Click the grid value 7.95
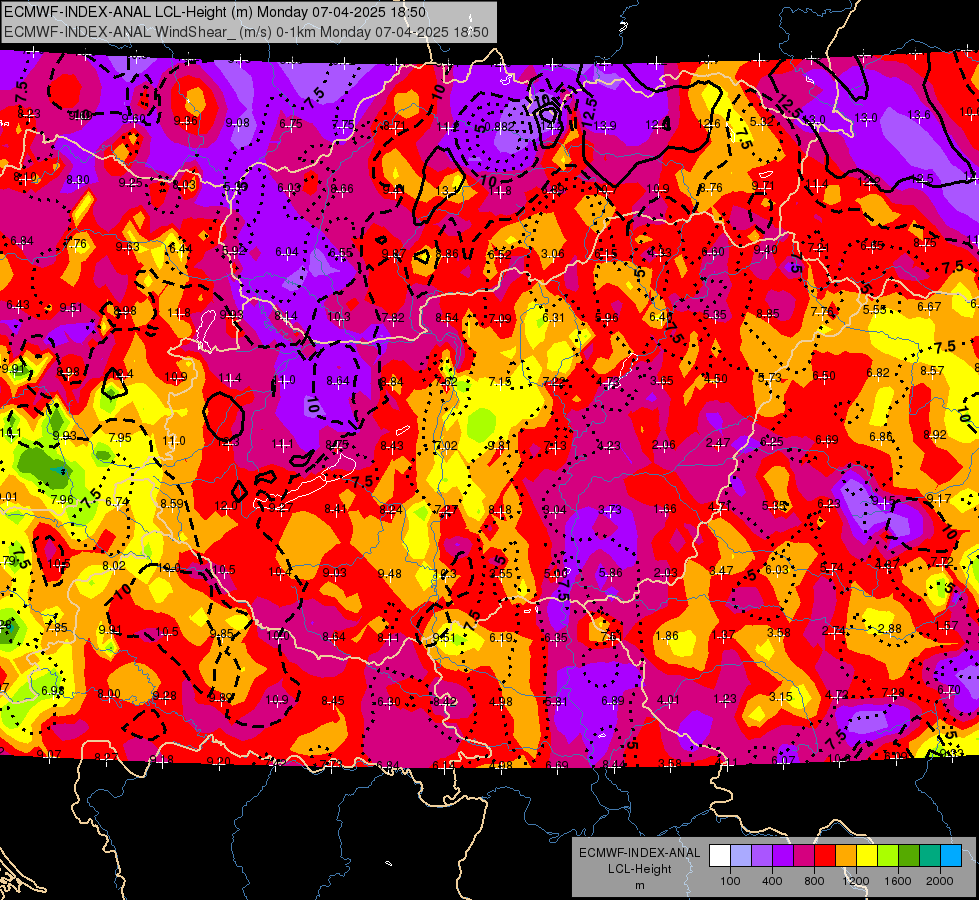Image resolution: width=979 pixels, height=900 pixels. tap(120, 438)
